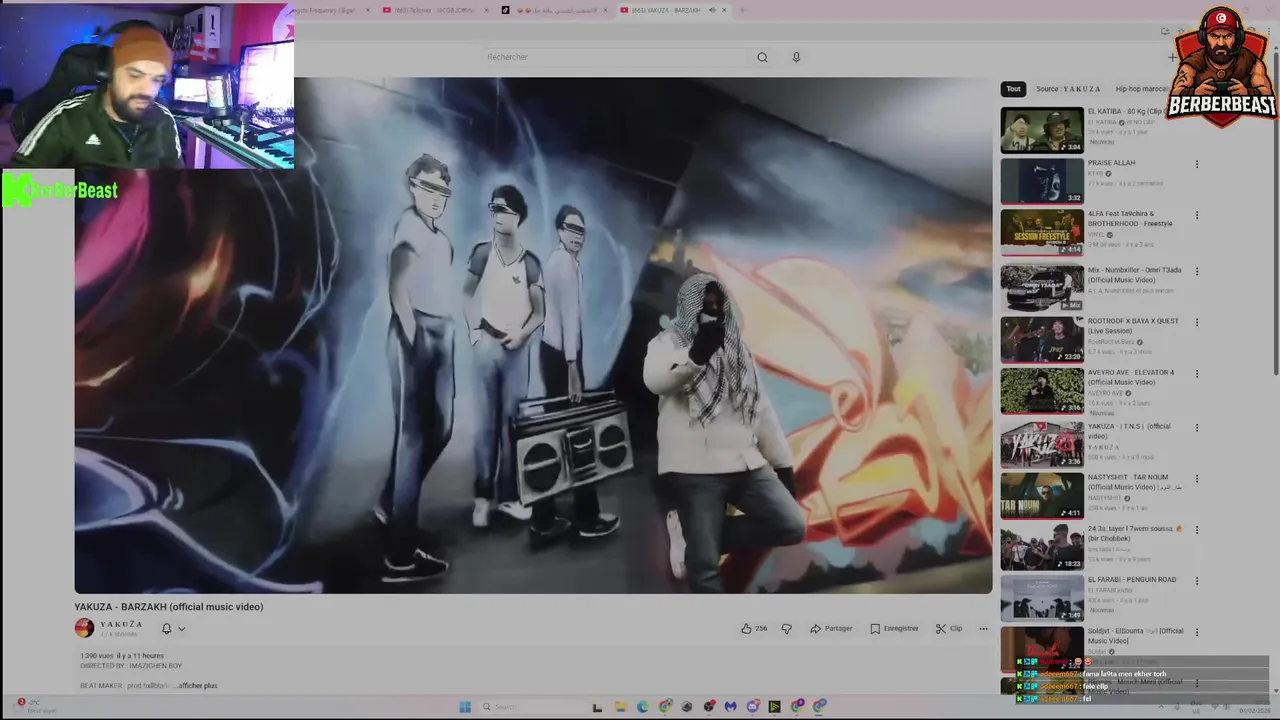Open Microsoft Edge from the taskbar
This screenshot has width=1280, height=720.
(x=642, y=707)
